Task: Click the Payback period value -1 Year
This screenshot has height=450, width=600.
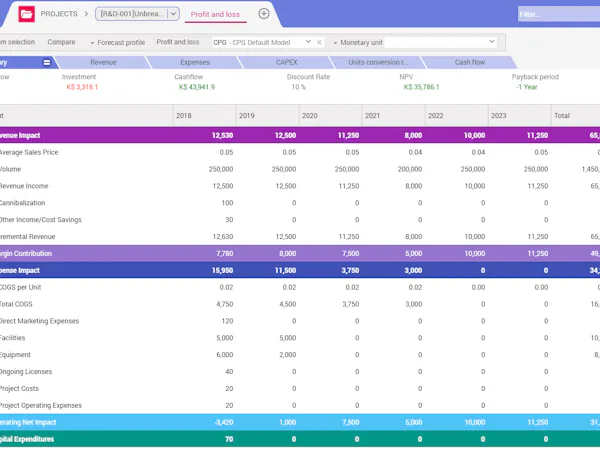Action: [x=527, y=87]
